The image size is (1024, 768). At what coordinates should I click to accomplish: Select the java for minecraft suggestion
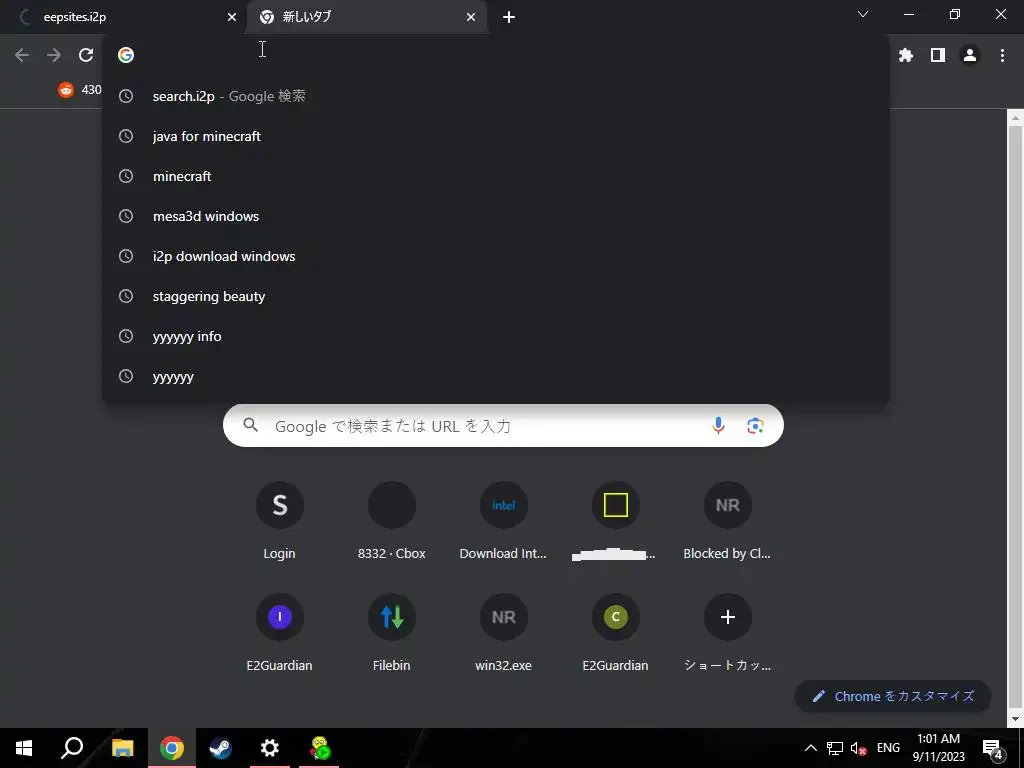(x=496, y=136)
